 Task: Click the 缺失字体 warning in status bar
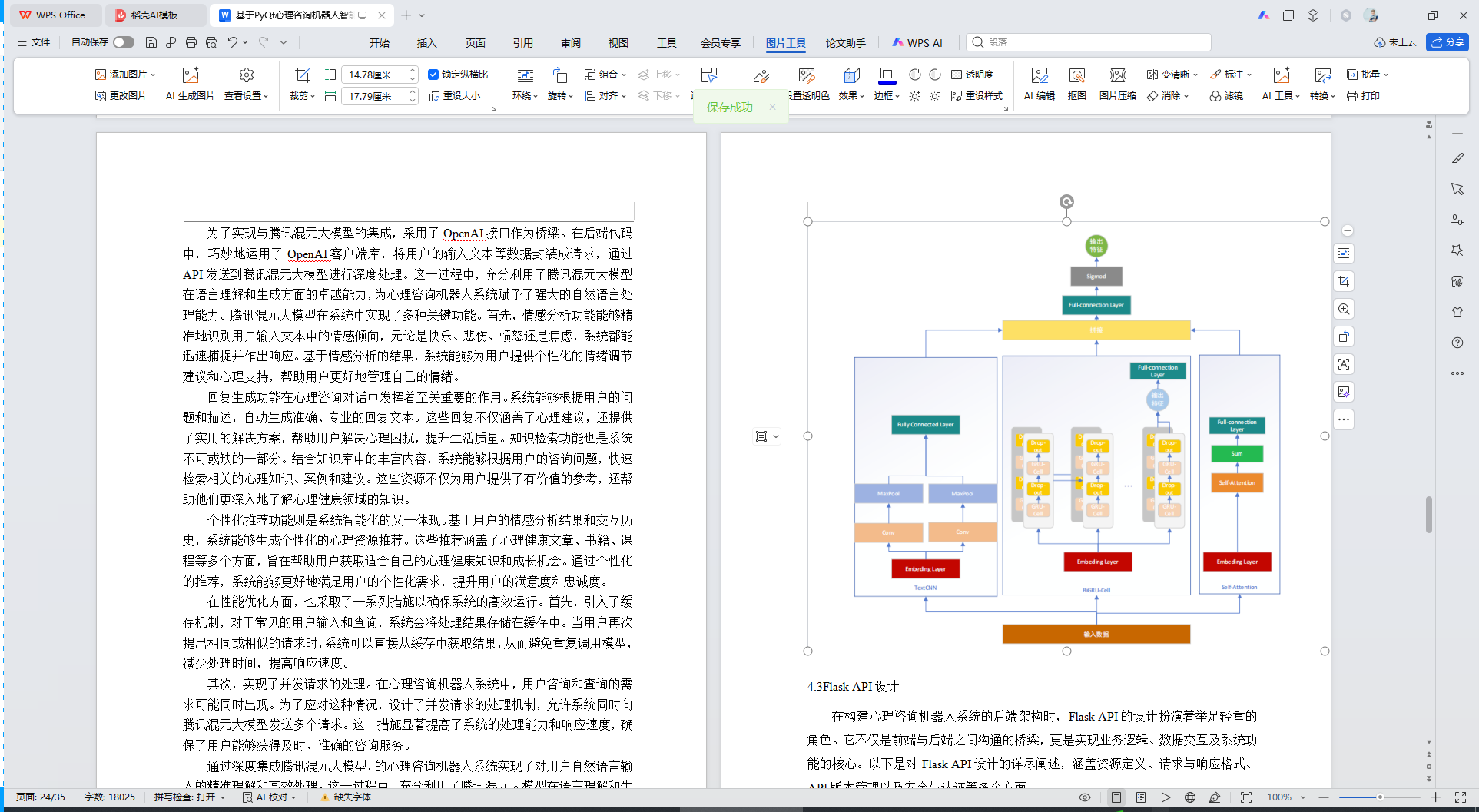tap(347, 797)
